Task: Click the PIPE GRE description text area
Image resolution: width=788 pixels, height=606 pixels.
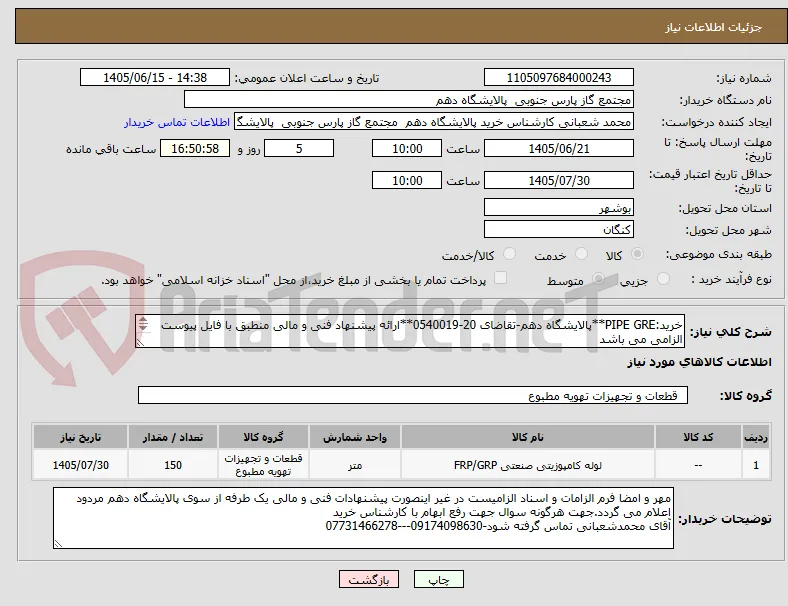Action: (410, 331)
